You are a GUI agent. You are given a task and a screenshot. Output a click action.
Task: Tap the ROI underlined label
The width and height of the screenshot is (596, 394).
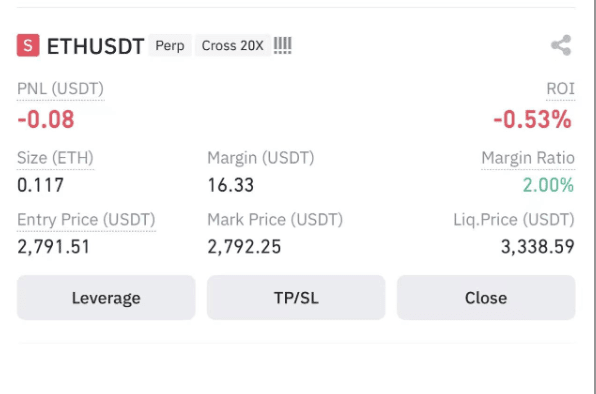[x=561, y=89]
